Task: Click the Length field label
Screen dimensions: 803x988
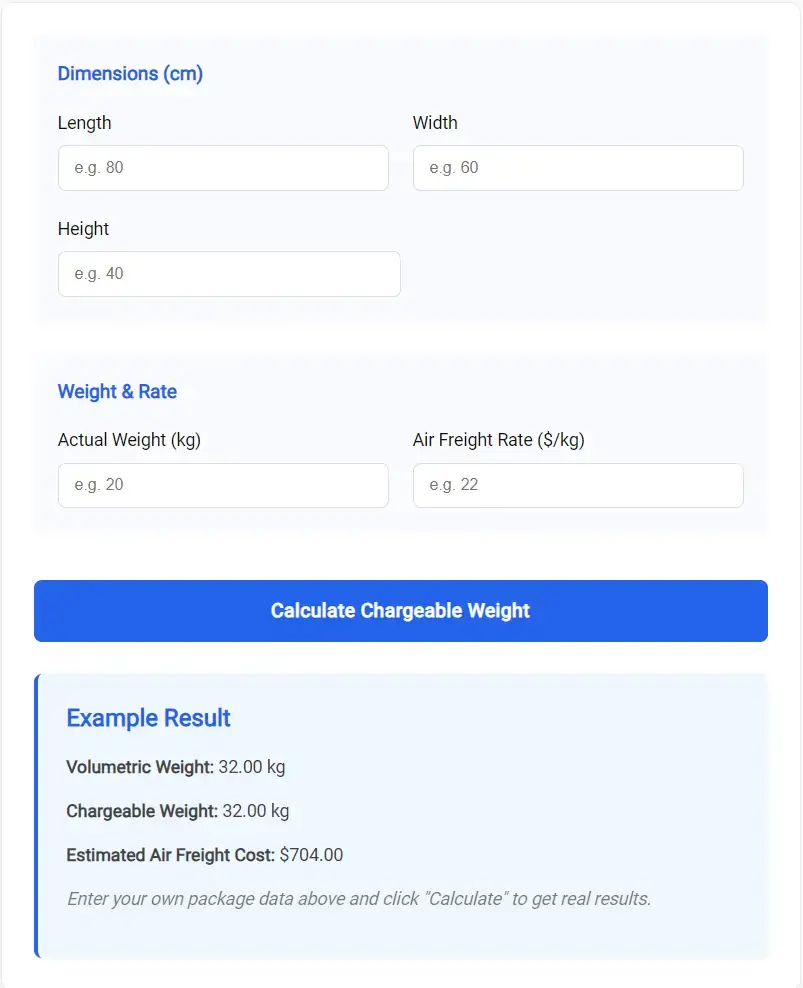Action: click(x=84, y=123)
